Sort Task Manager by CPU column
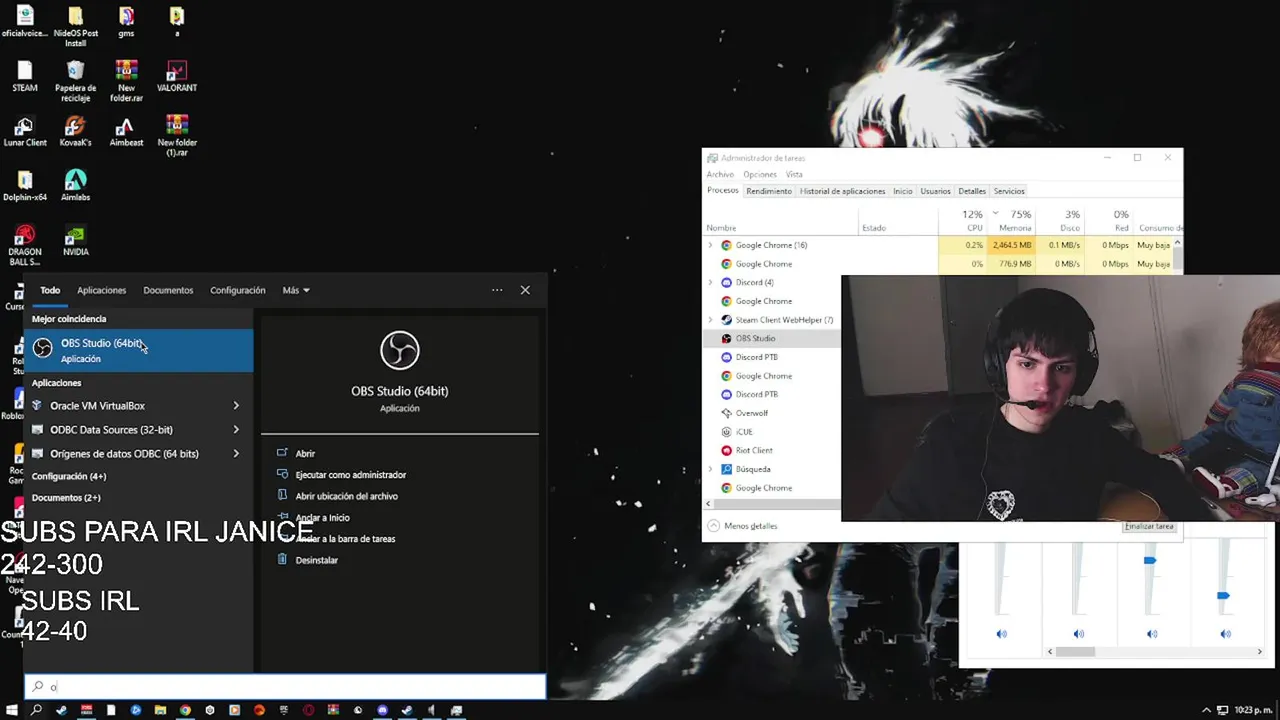 pos(962,221)
